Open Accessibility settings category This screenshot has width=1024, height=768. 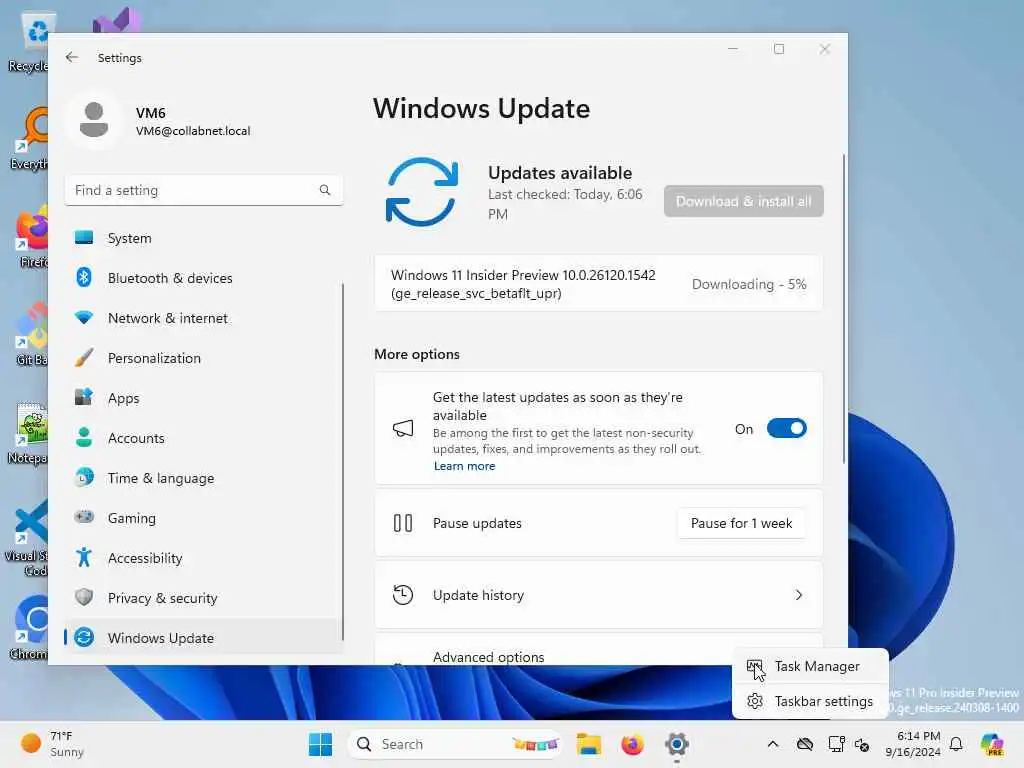(x=204, y=558)
